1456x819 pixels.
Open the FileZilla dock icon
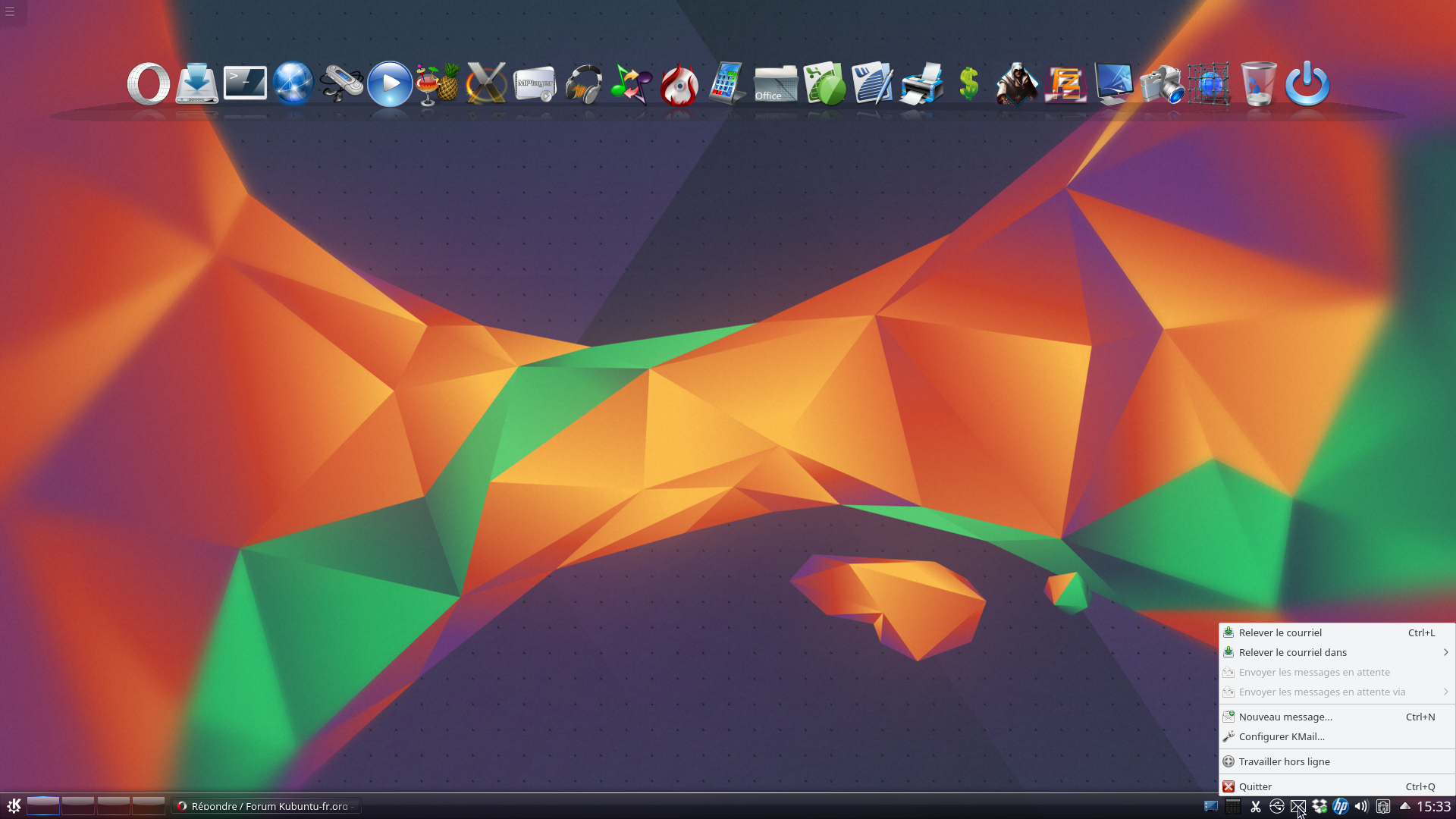1065,84
